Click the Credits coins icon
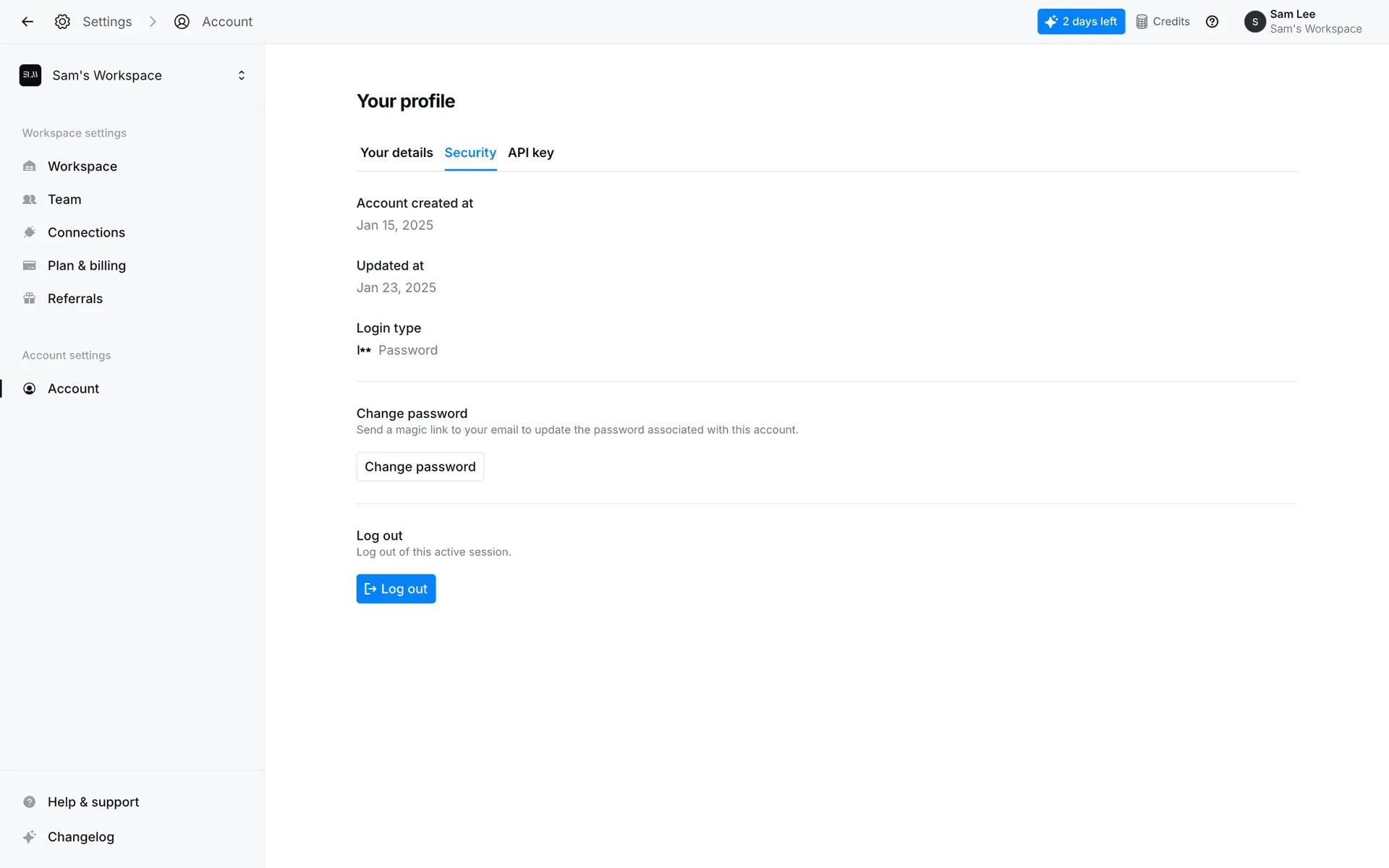The image size is (1389, 868). (1142, 22)
